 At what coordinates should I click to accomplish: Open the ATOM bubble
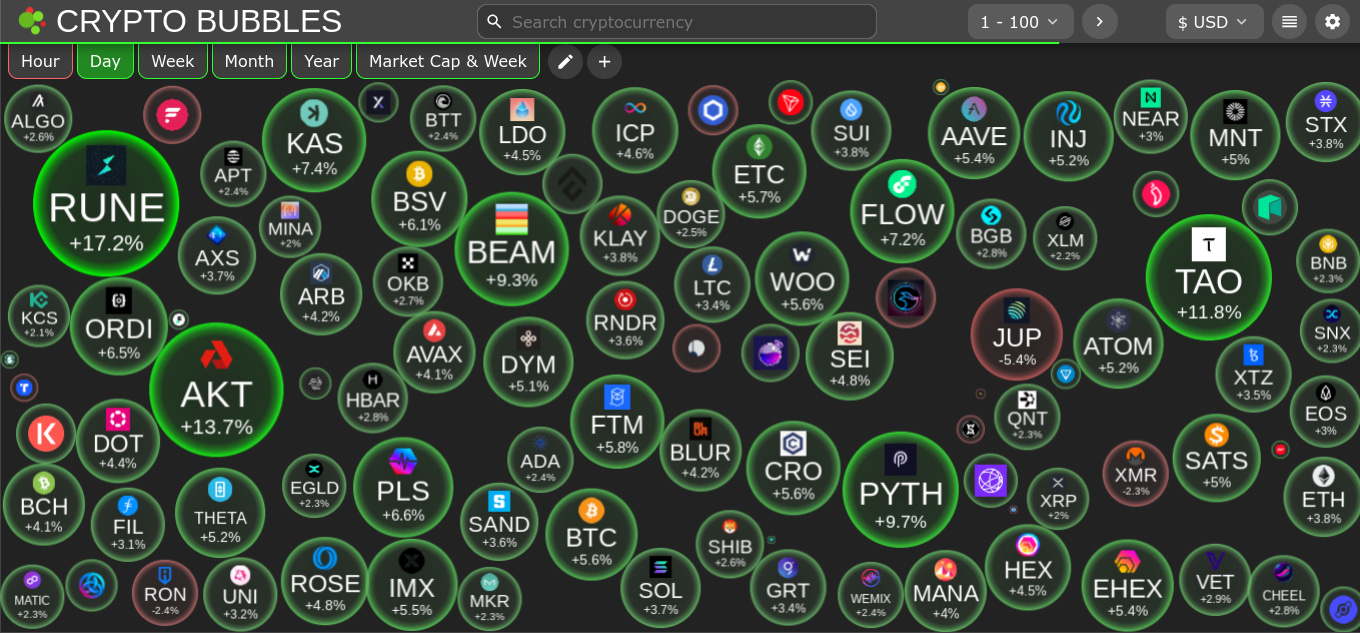[x=1118, y=343]
